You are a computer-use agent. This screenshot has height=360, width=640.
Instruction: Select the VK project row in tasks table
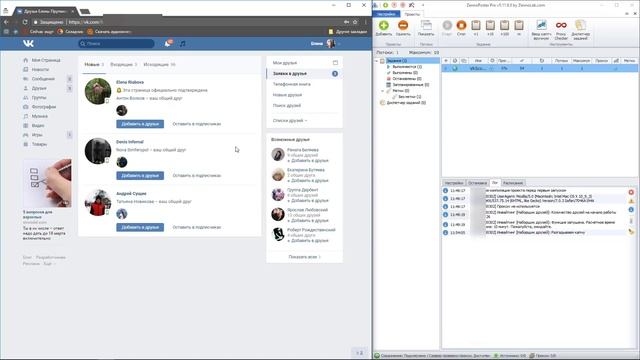(x=540, y=69)
